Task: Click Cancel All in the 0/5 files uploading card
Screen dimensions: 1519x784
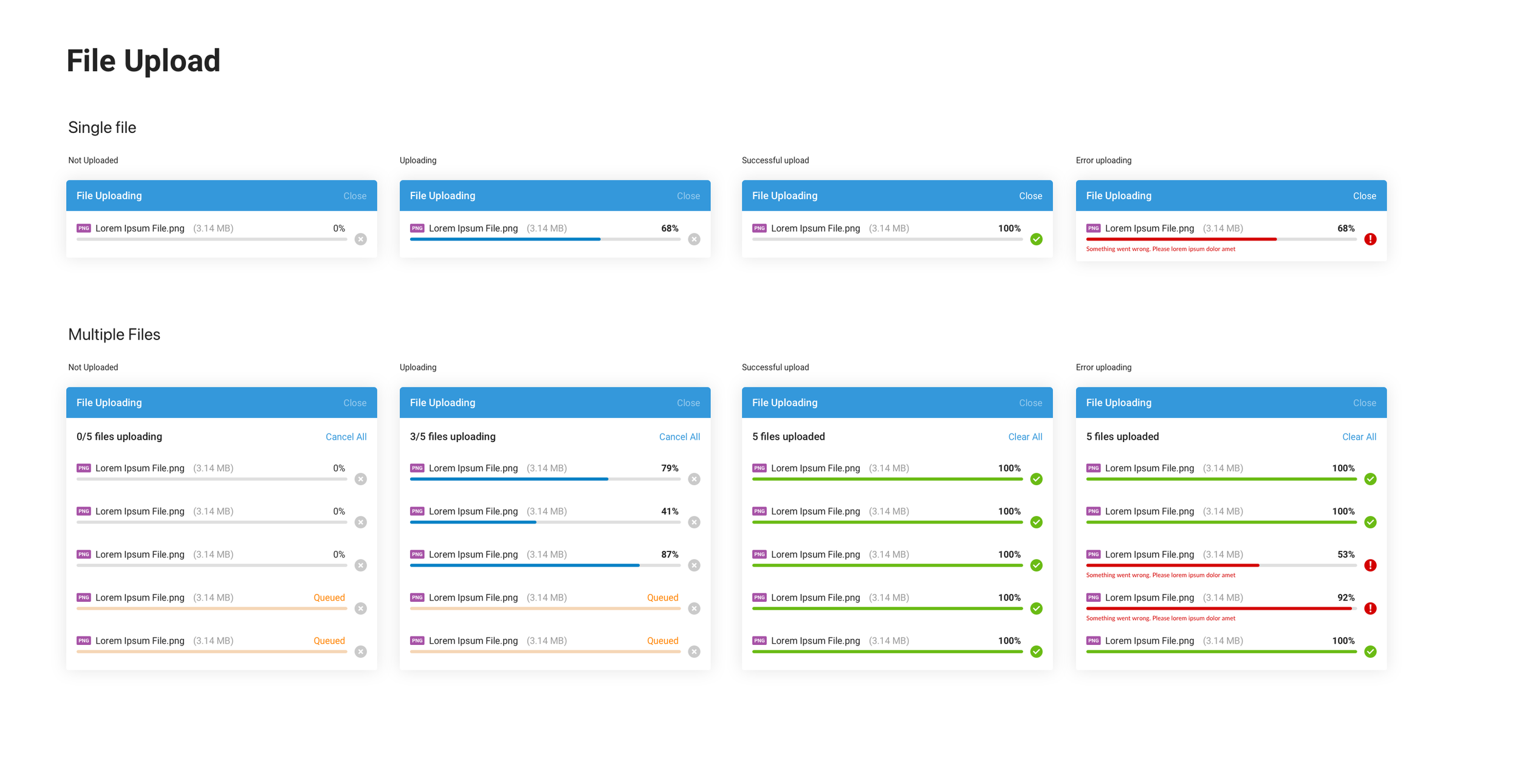Action: click(x=346, y=436)
